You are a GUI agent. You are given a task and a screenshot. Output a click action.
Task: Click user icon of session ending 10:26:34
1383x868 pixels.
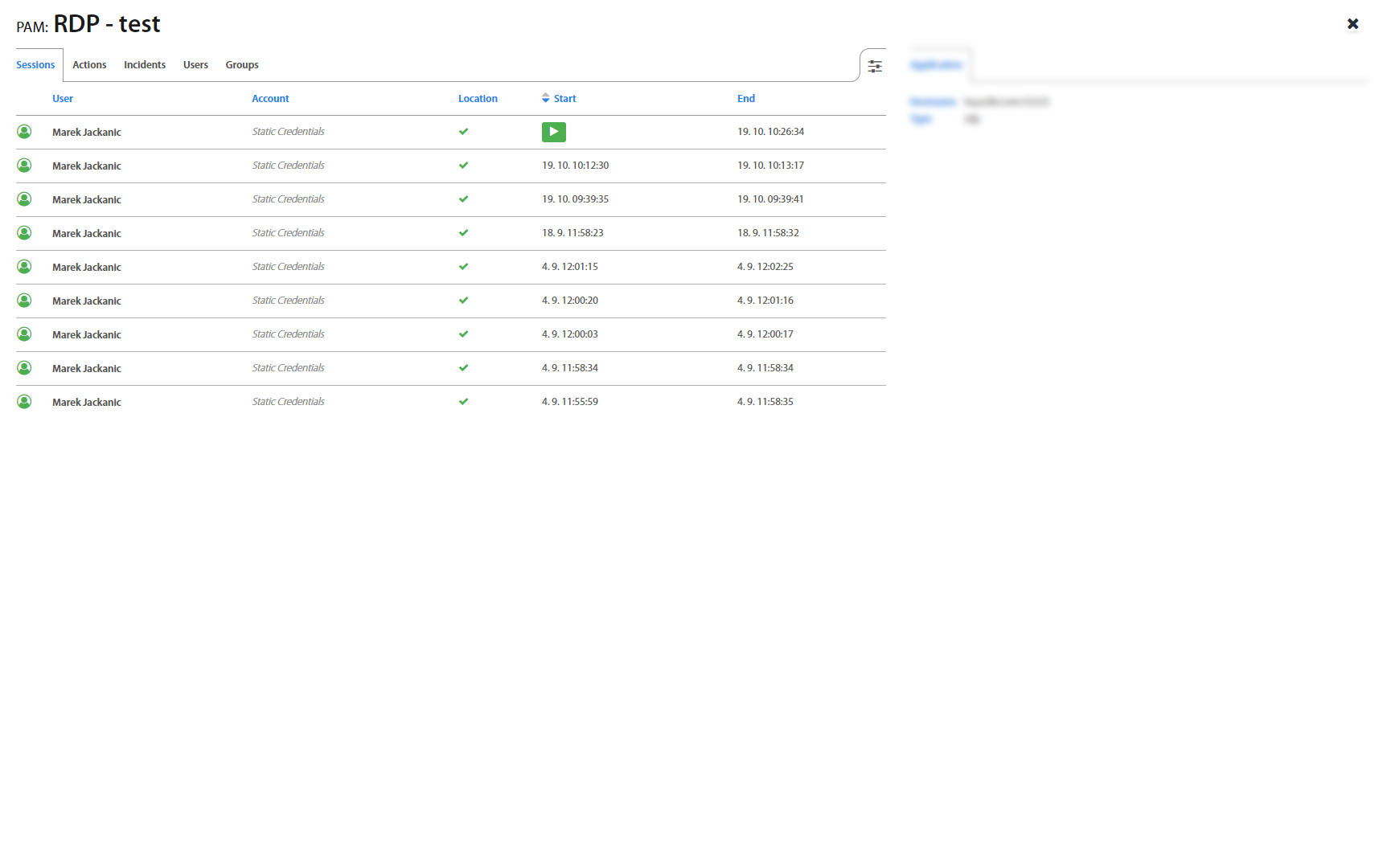(25, 132)
